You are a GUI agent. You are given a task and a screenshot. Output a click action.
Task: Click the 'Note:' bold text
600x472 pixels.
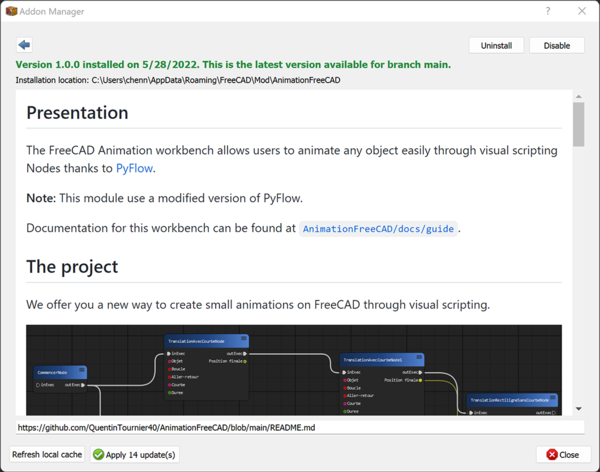(x=41, y=198)
